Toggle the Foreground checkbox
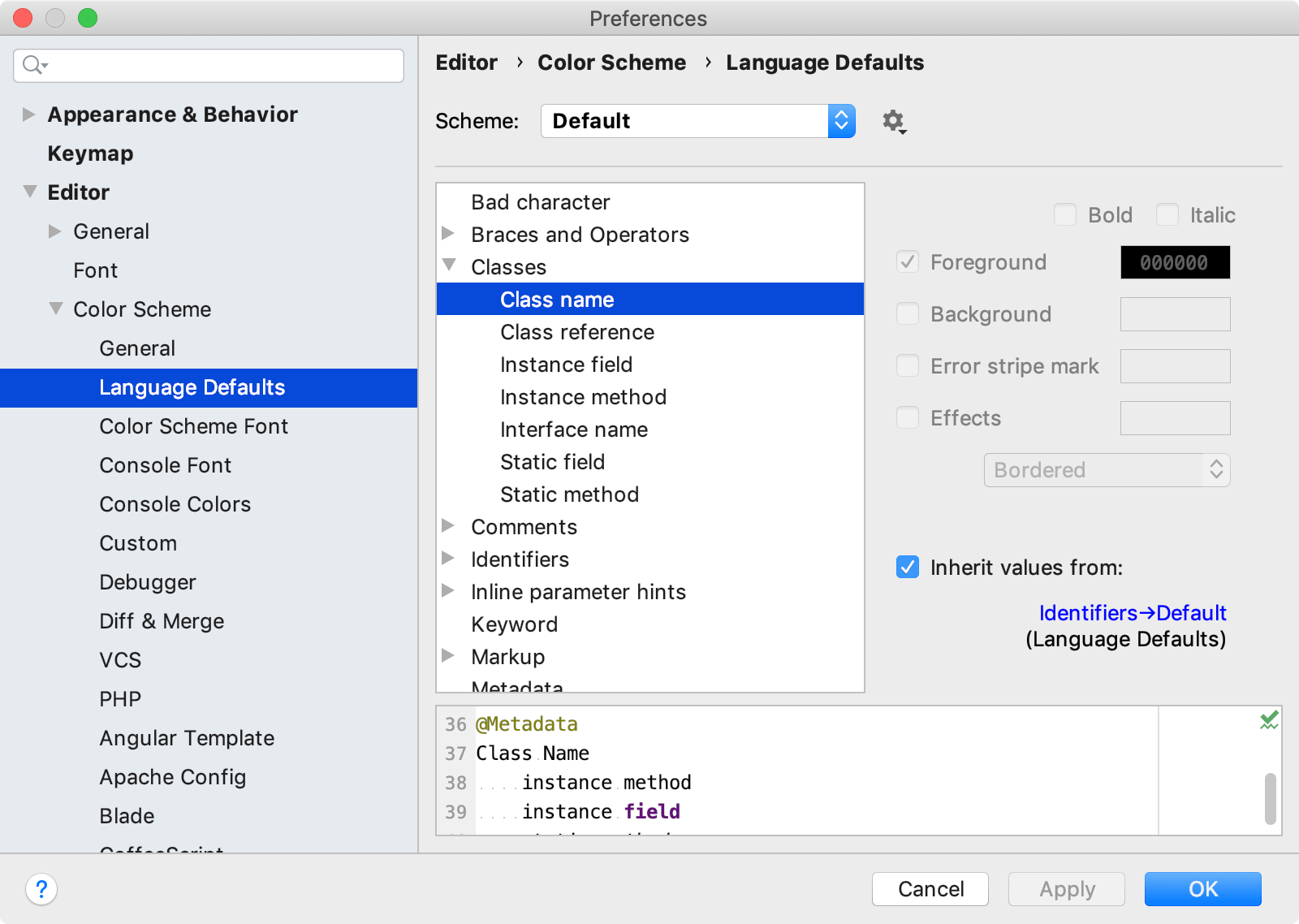Screen dimensions: 1299x924 pyautogui.click(x=908, y=261)
